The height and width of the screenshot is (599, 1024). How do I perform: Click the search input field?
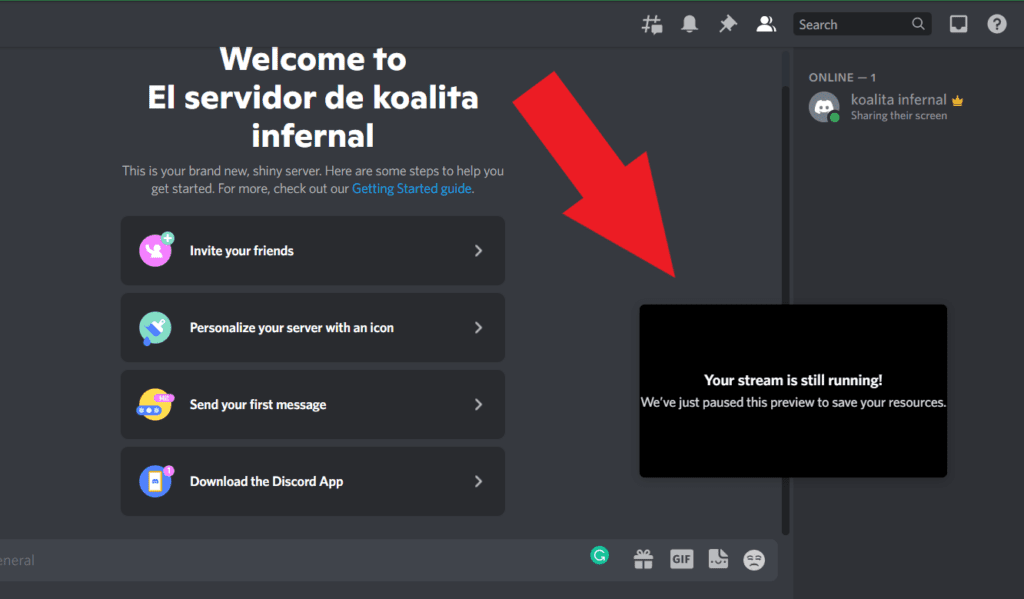(x=855, y=23)
